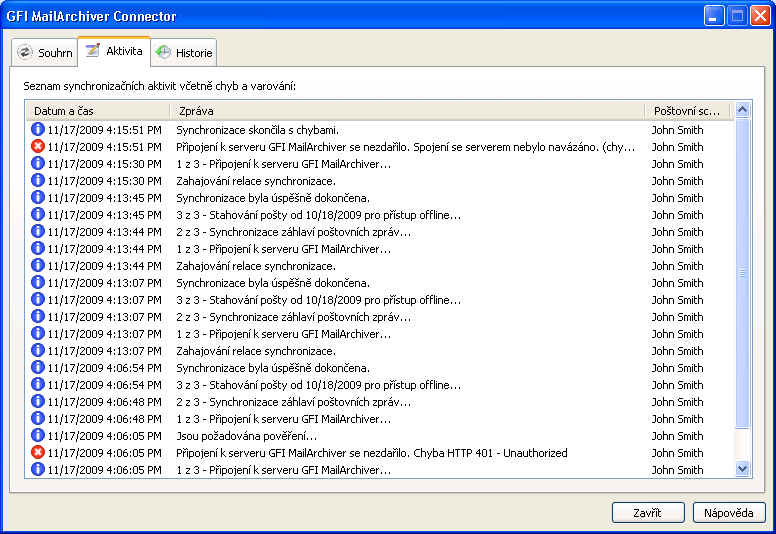
Task: Click info icon for 4:06:48 PM '1 z 3' row
Action: click(38, 418)
